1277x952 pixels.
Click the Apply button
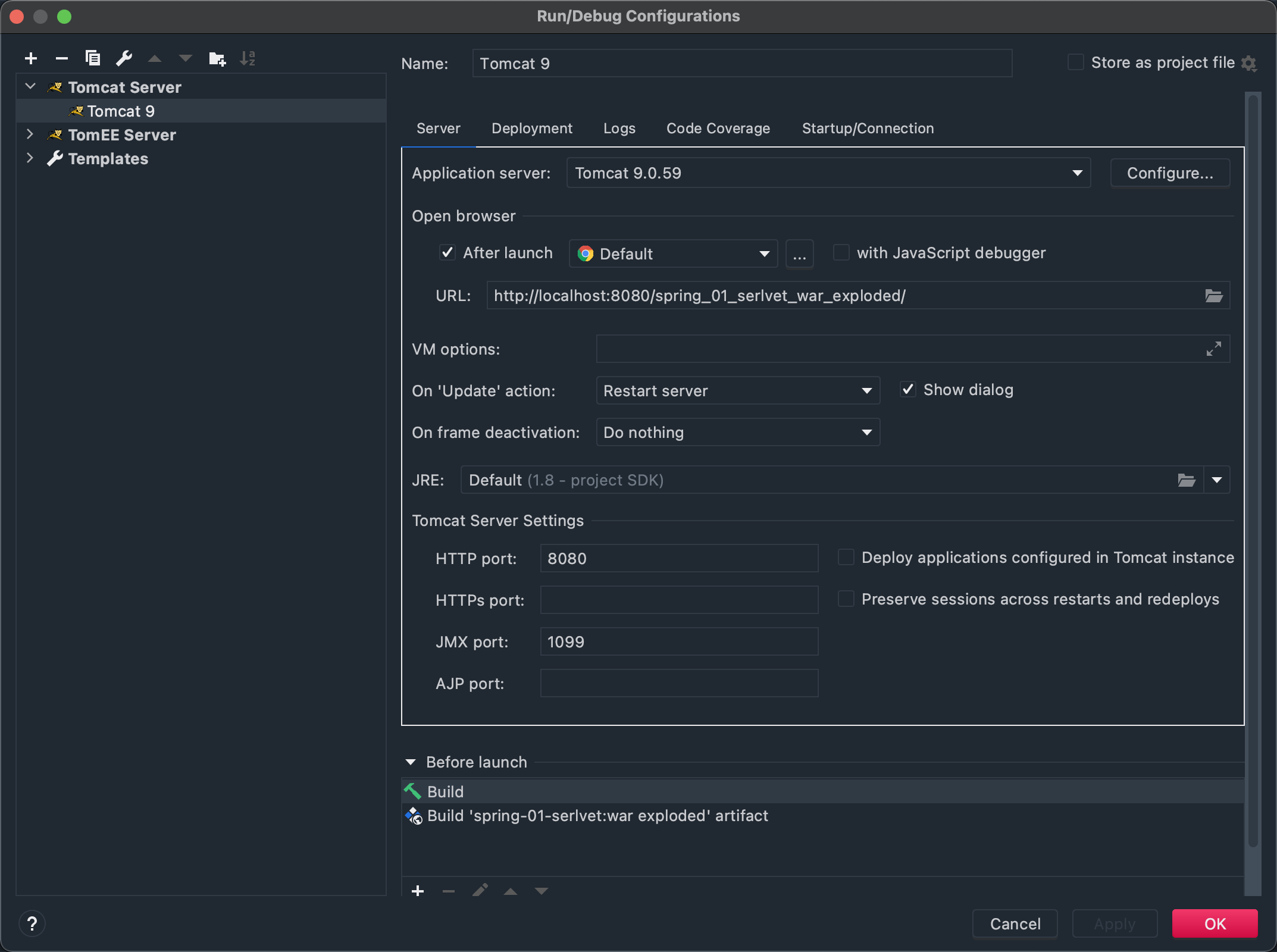1115,923
